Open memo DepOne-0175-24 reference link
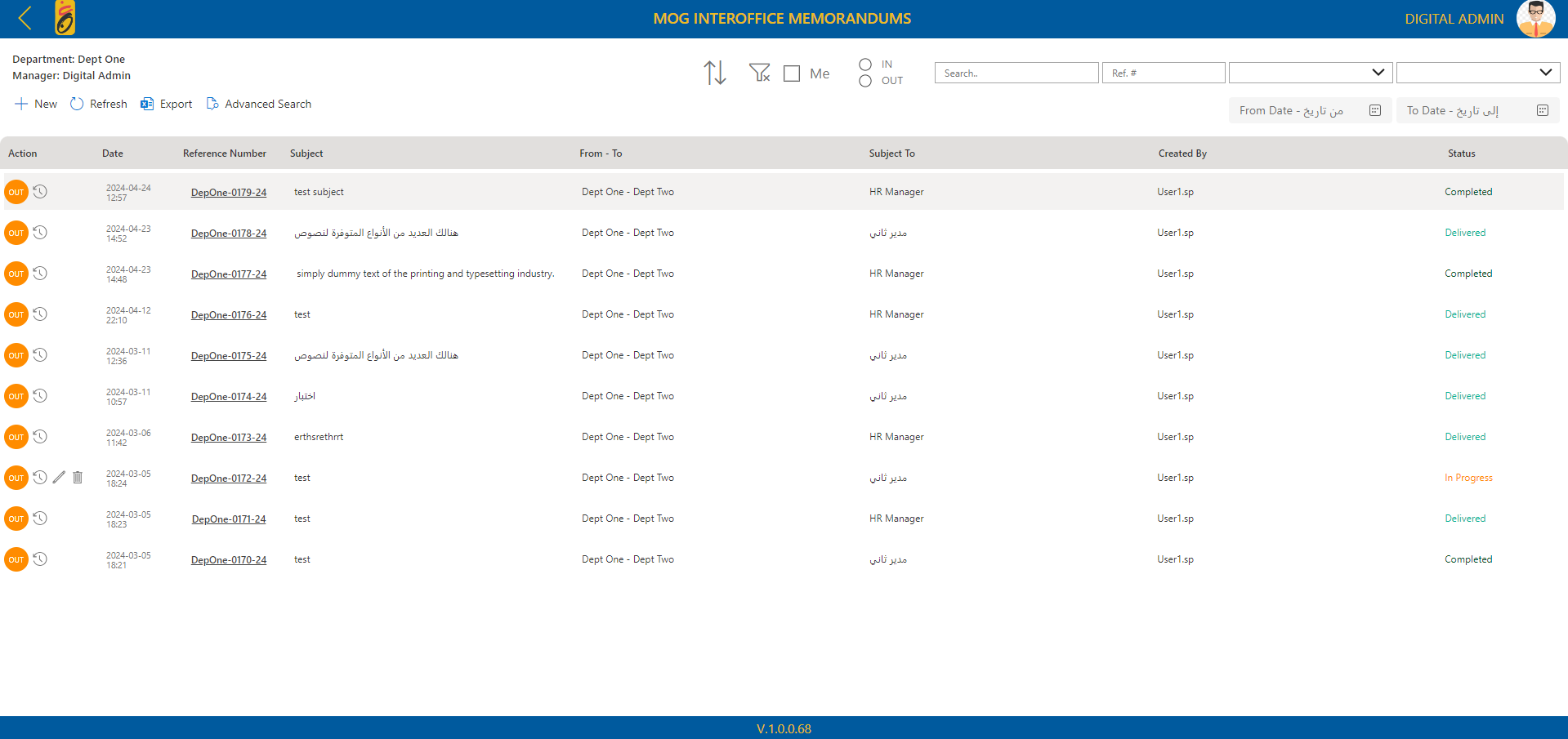This screenshot has width=1568, height=739. pyautogui.click(x=229, y=355)
